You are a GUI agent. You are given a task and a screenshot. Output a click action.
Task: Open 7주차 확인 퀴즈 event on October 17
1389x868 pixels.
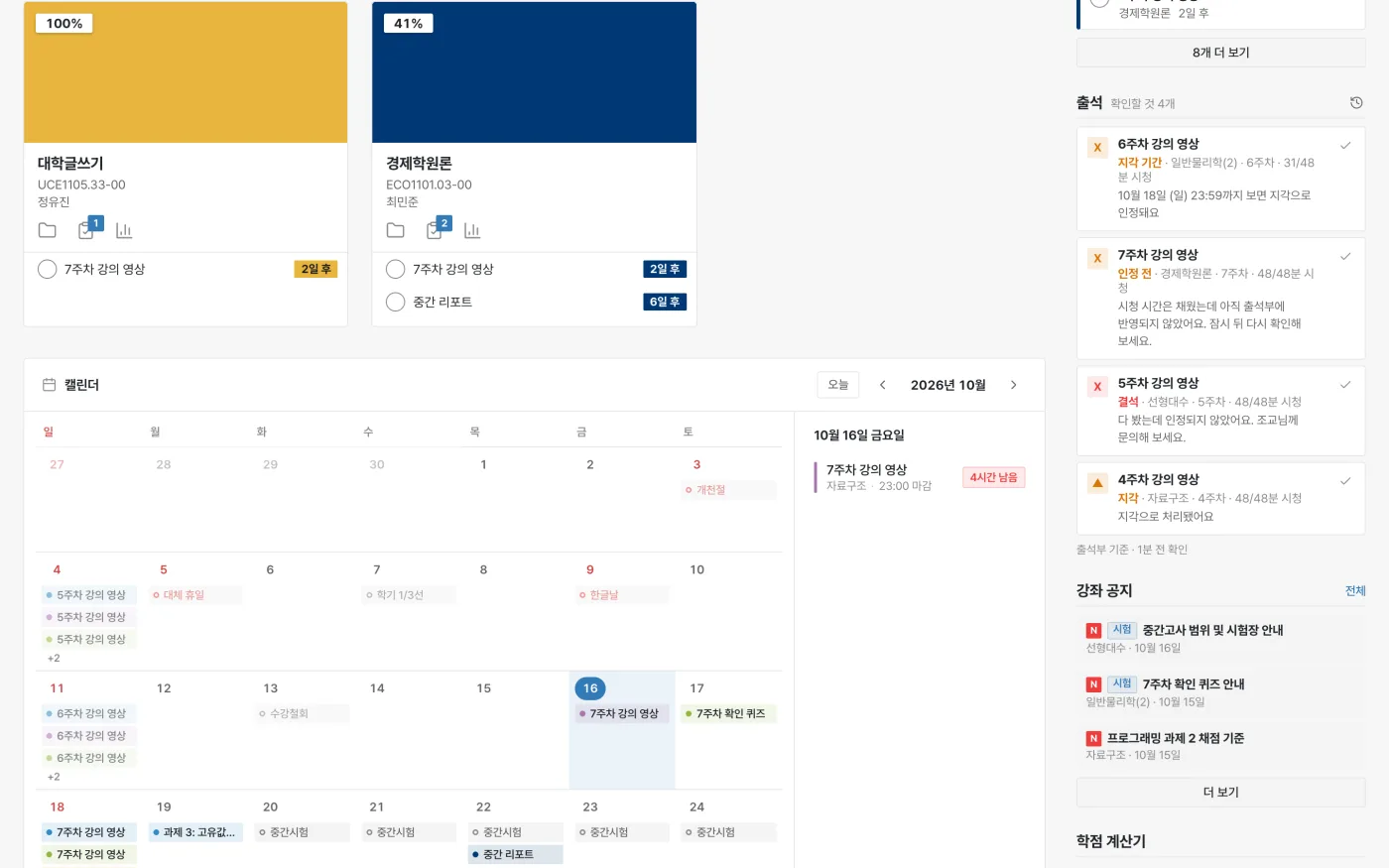point(728,713)
